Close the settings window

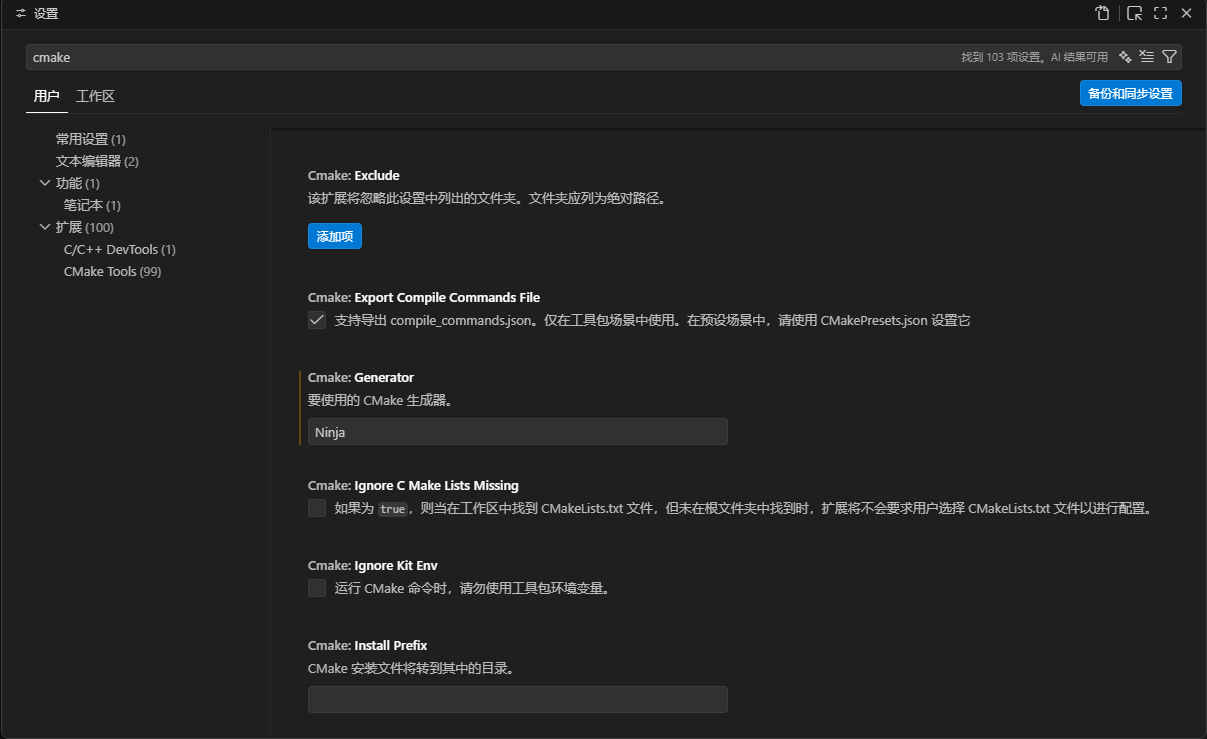click(1186, 13)
